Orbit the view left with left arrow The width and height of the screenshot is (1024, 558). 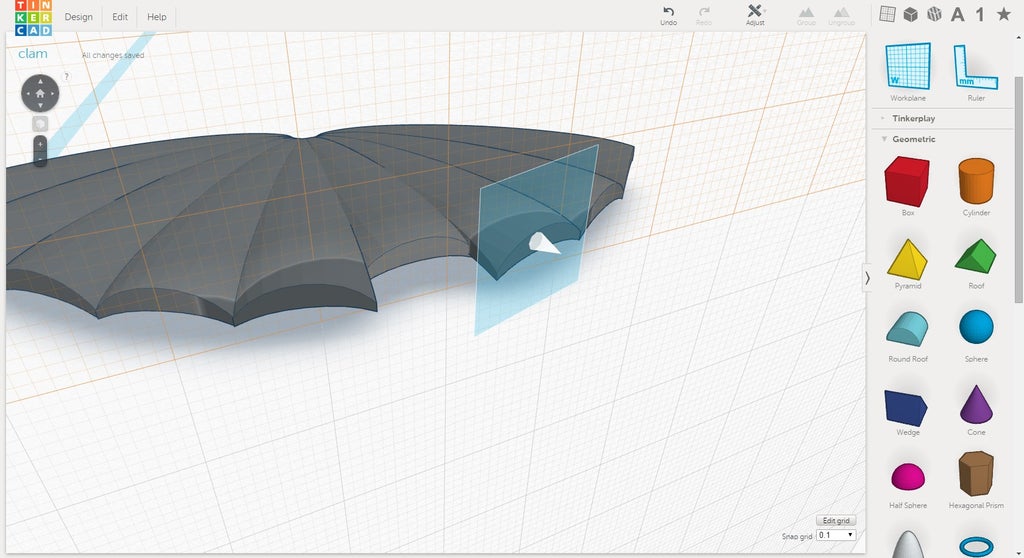pyautogui.click(x=28, y=93)
